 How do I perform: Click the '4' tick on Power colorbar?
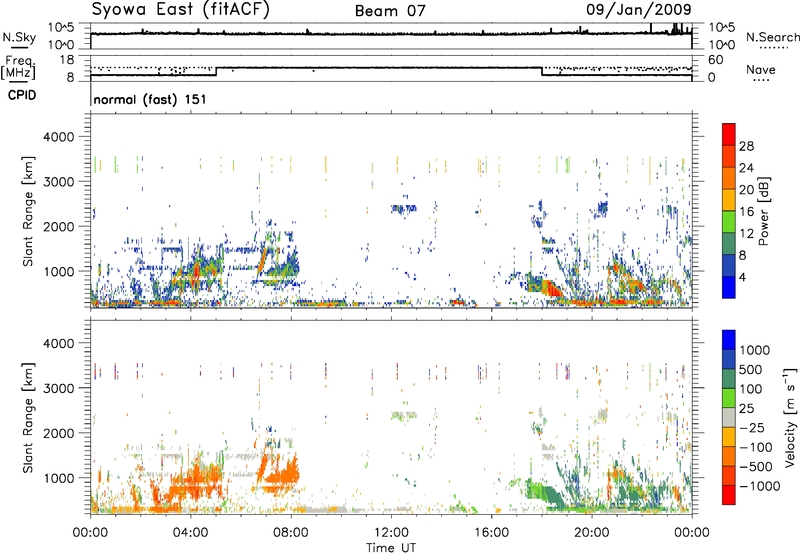pyautogui.click(x=743, y=277)
